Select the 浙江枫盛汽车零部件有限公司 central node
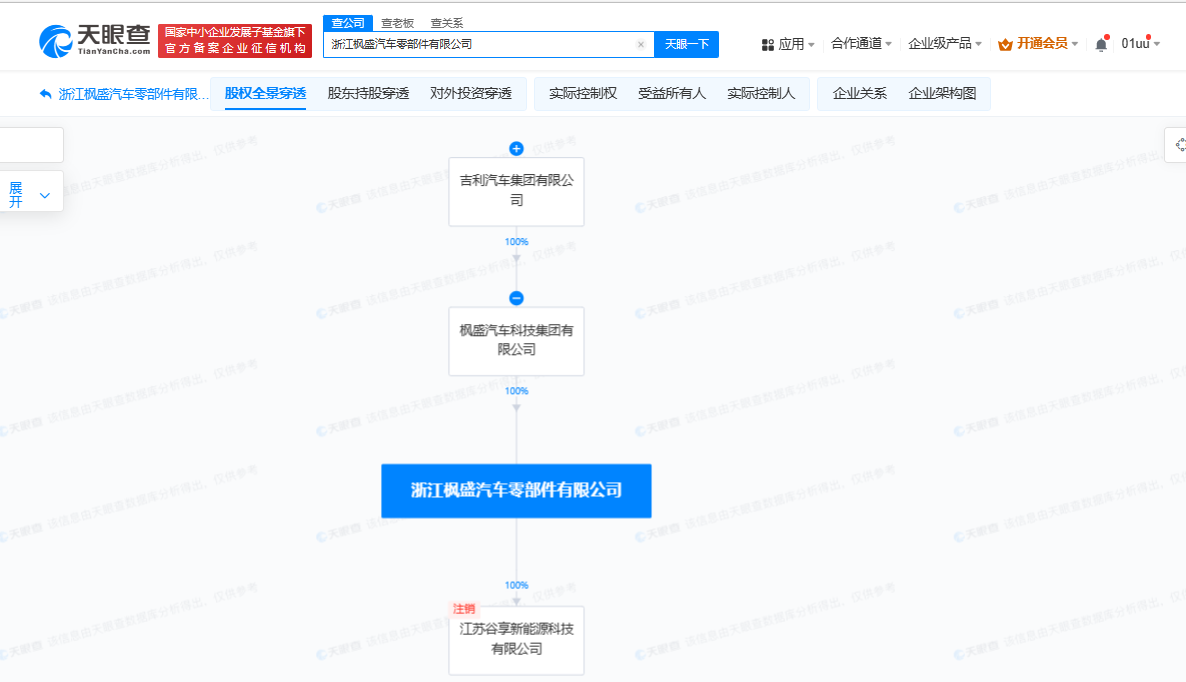Screen dimensions: 1186x682 [516, 490]
